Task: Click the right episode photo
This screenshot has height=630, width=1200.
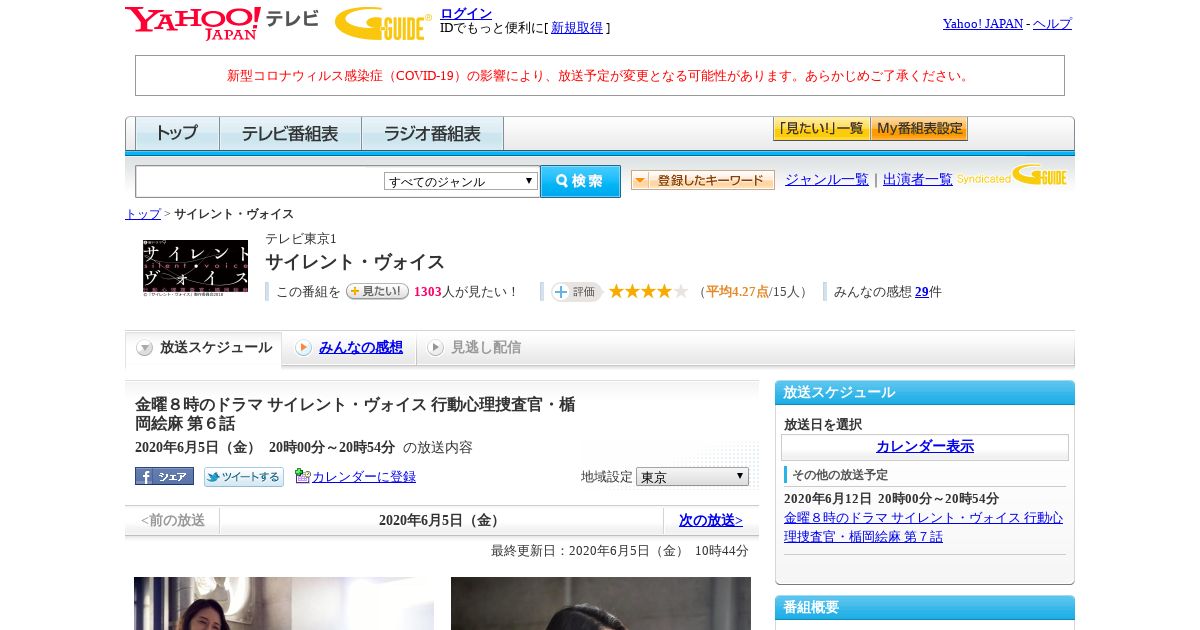Action: pos(601,603)
